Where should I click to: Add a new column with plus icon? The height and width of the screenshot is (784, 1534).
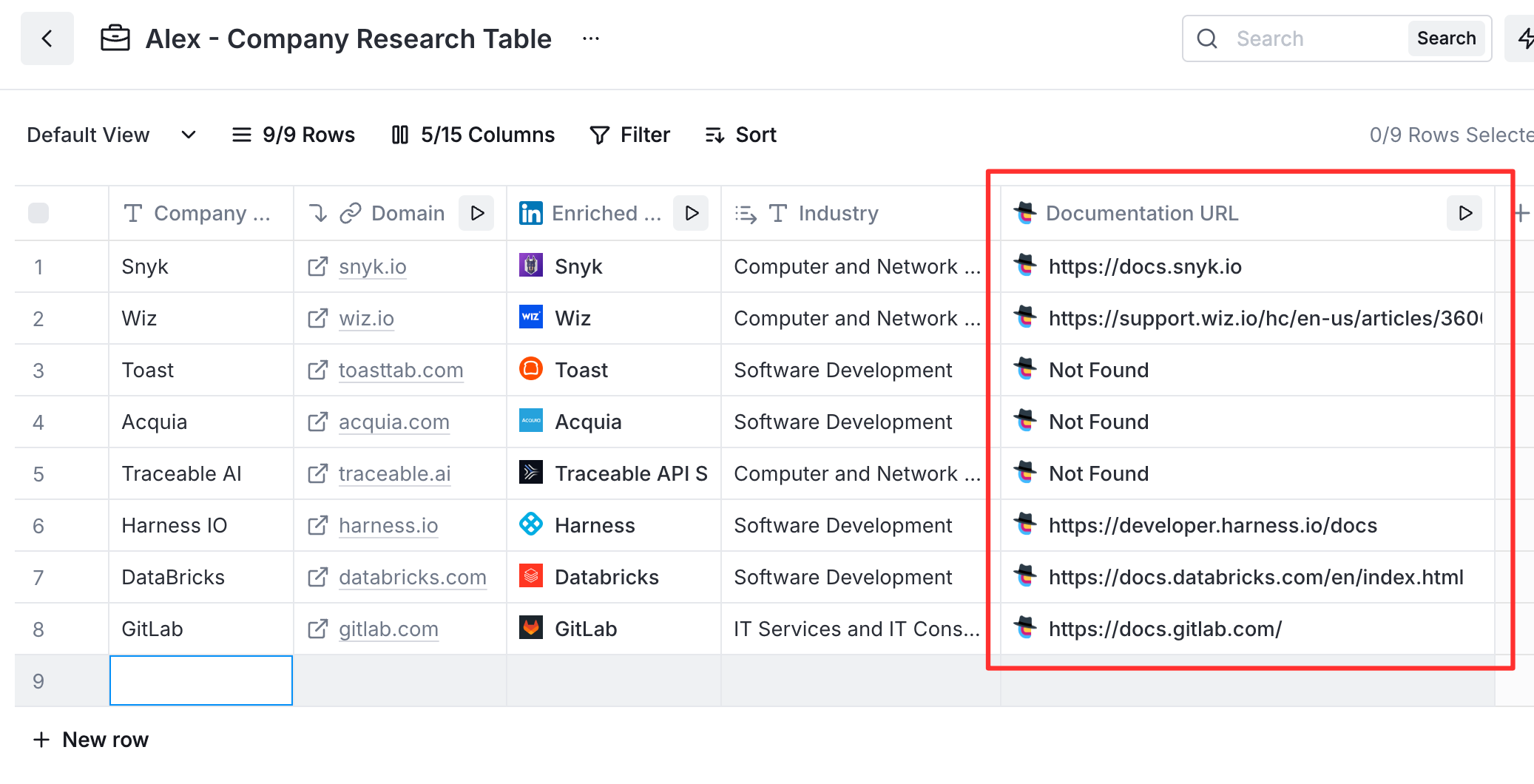tap(1521, 213)
